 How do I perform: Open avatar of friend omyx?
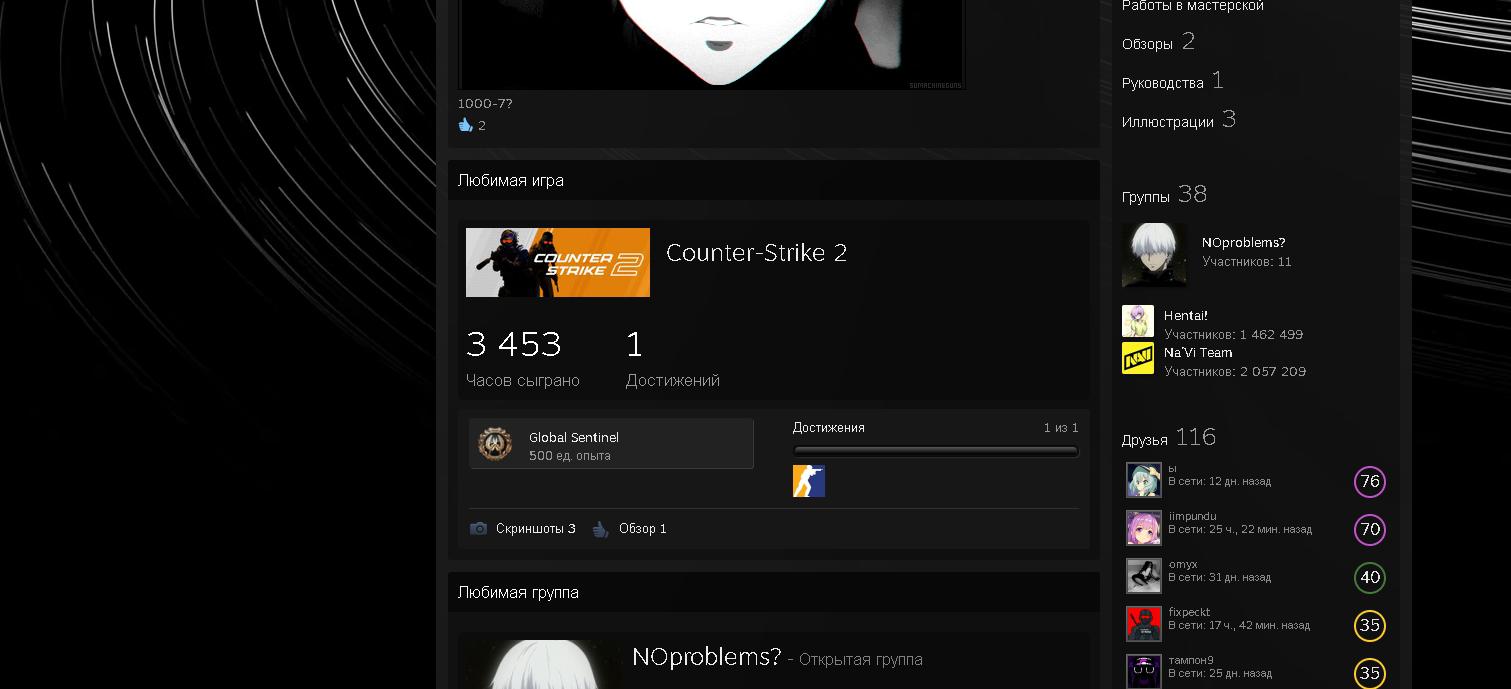[x=1144, y=576]
